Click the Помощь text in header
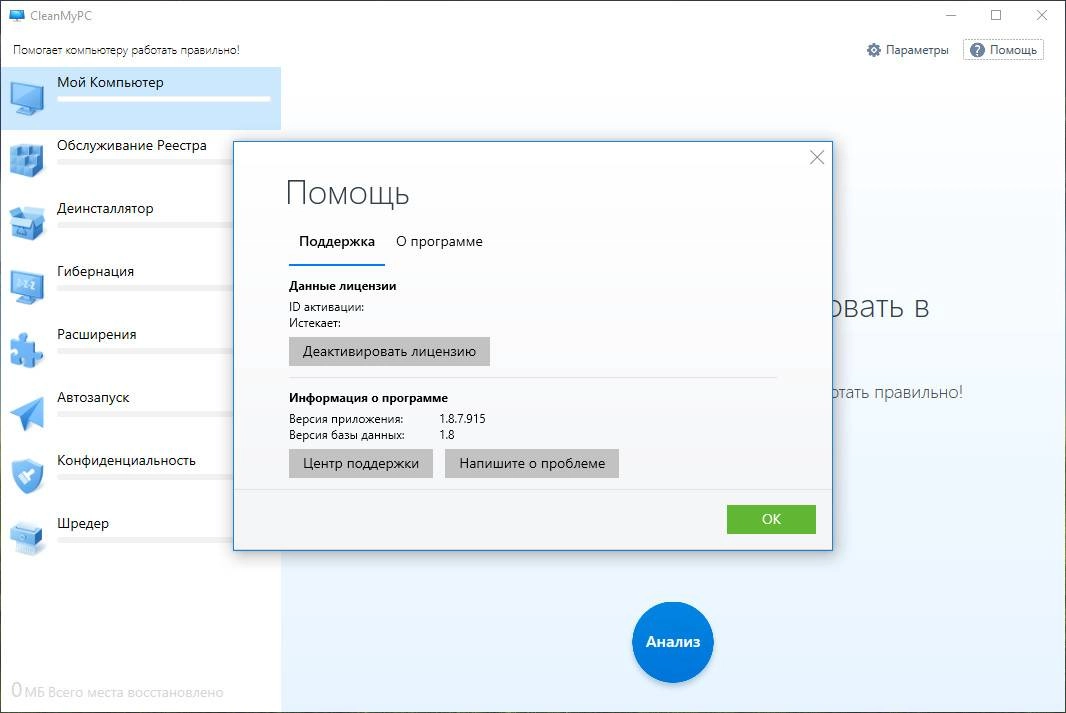Viewport: 1066px width, 713px height. (1013, 50)
